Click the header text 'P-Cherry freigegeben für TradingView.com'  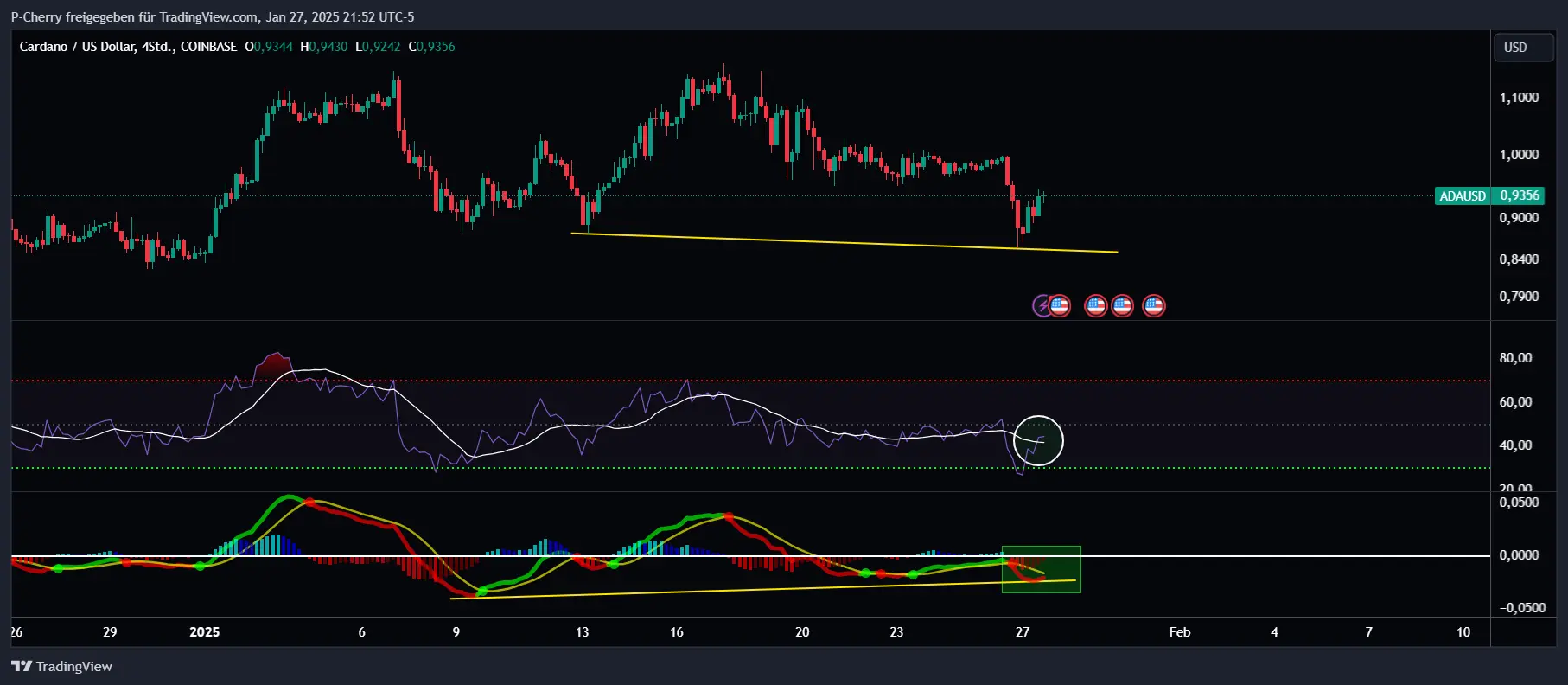coord(134,16)
